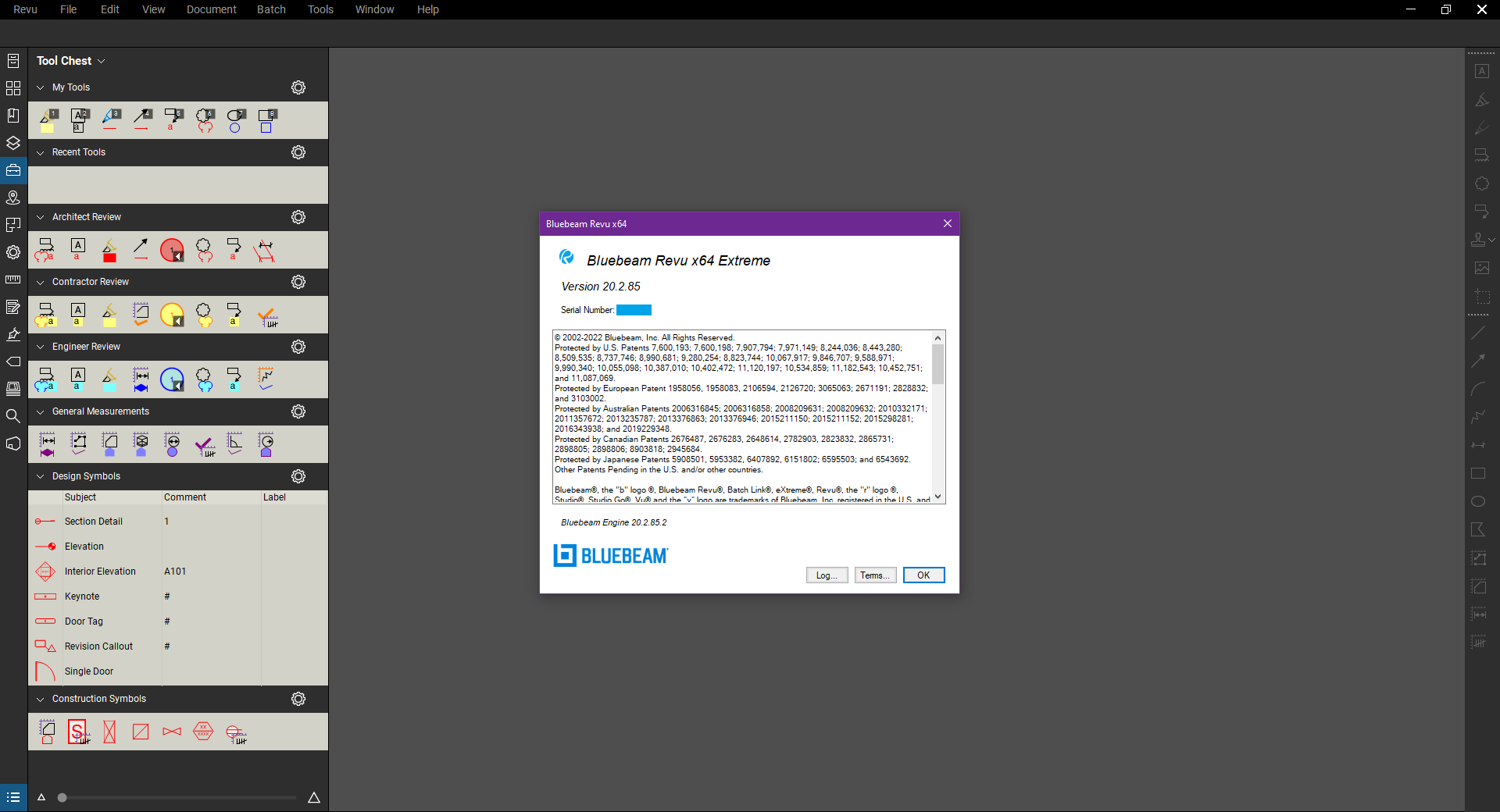Image resolution: width=1500 pixels, height=812 pixels.
Task: Expand the Stamp tool dropdown arrow
Action: pos(1492,240)
